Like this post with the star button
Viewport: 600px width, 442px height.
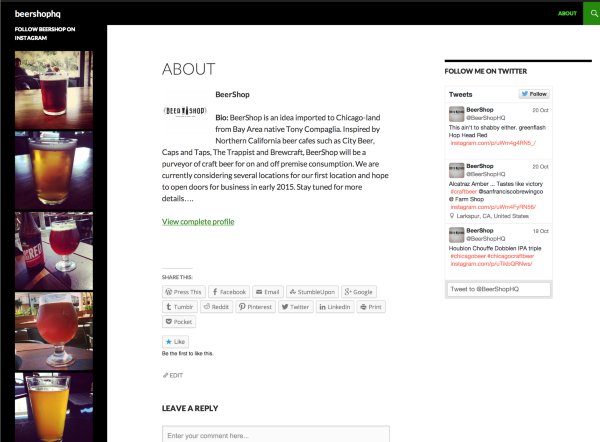[x=176, y=342]
